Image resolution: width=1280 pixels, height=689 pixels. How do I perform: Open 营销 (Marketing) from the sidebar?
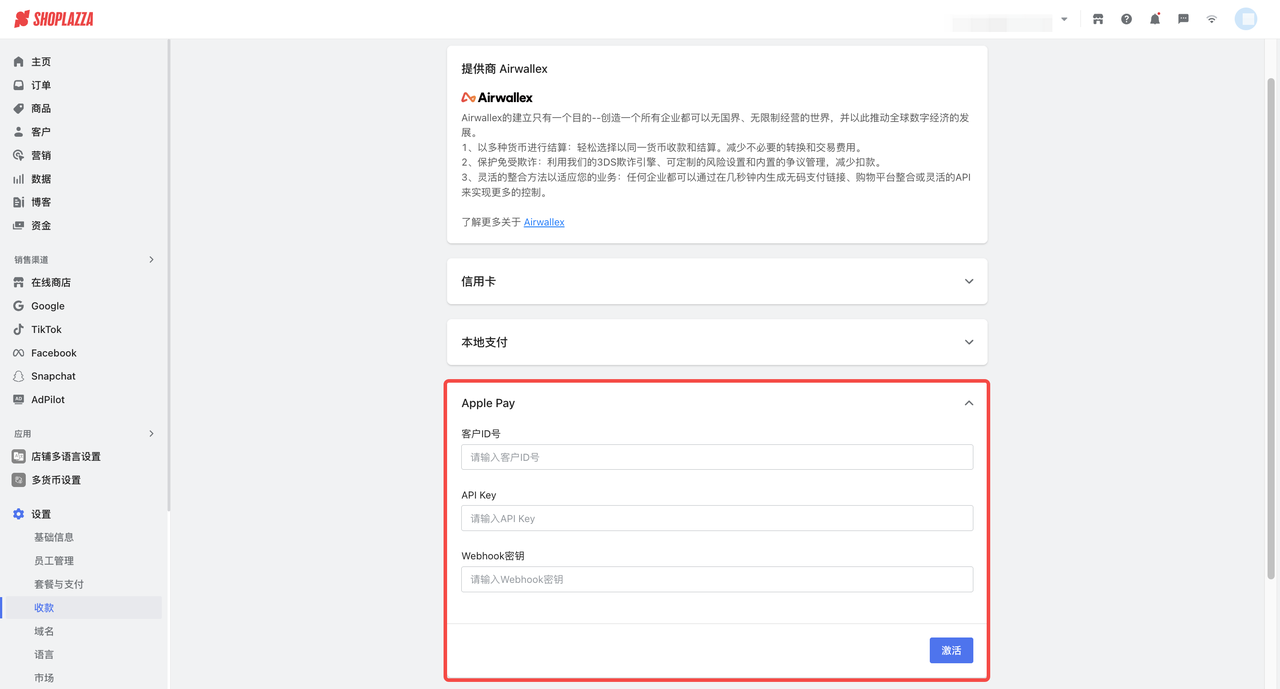[16, 155]
